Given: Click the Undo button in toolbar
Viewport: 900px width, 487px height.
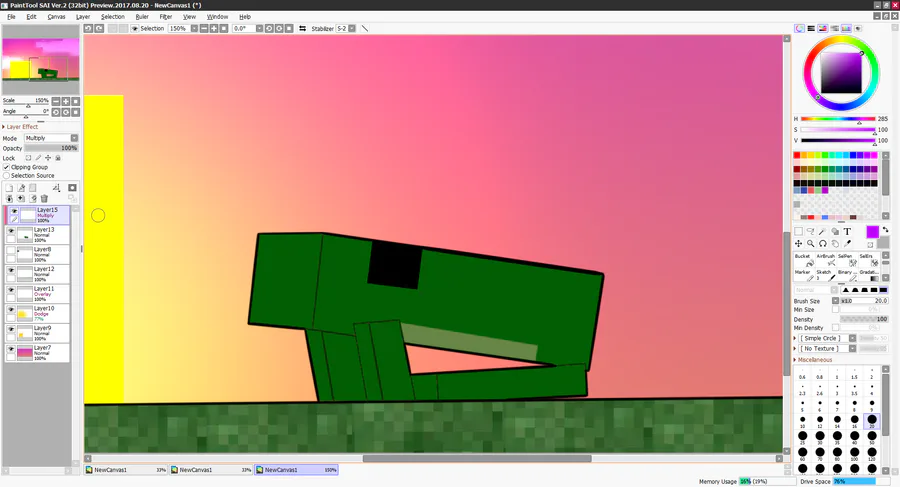Looking at the screenshot, I should 88,28.
